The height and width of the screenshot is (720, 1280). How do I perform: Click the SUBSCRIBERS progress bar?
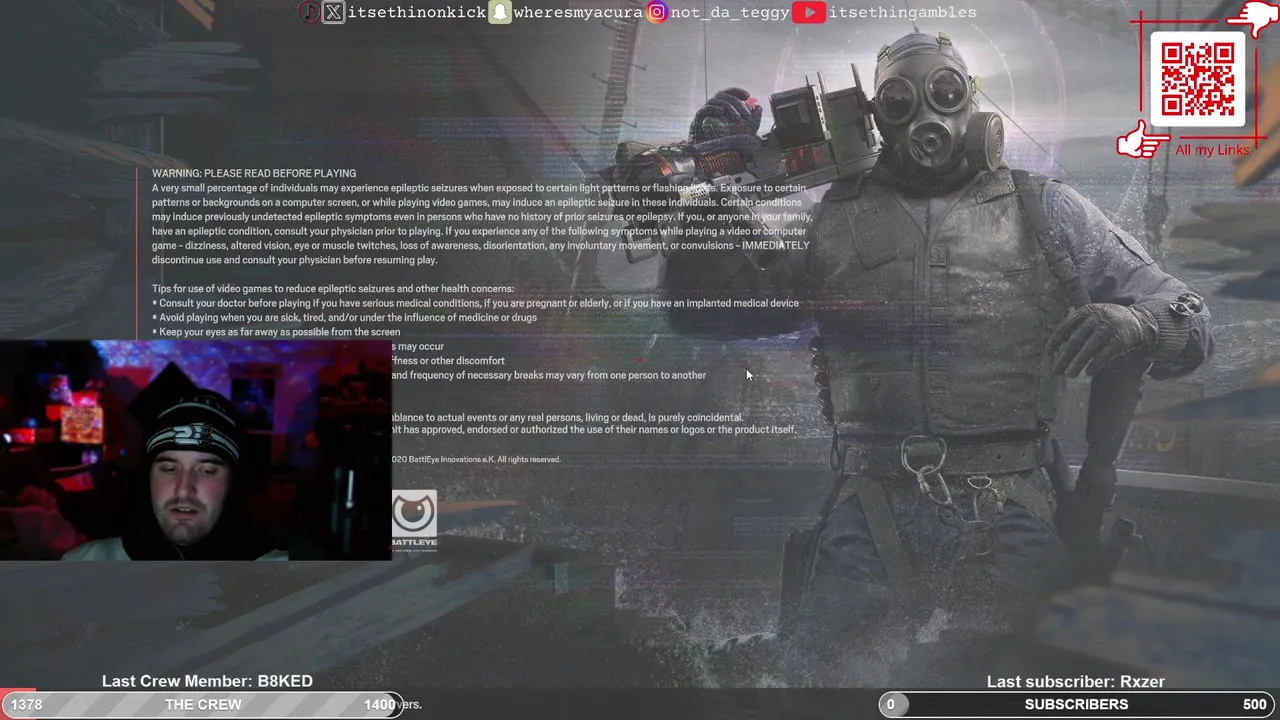pos(1079,704)
